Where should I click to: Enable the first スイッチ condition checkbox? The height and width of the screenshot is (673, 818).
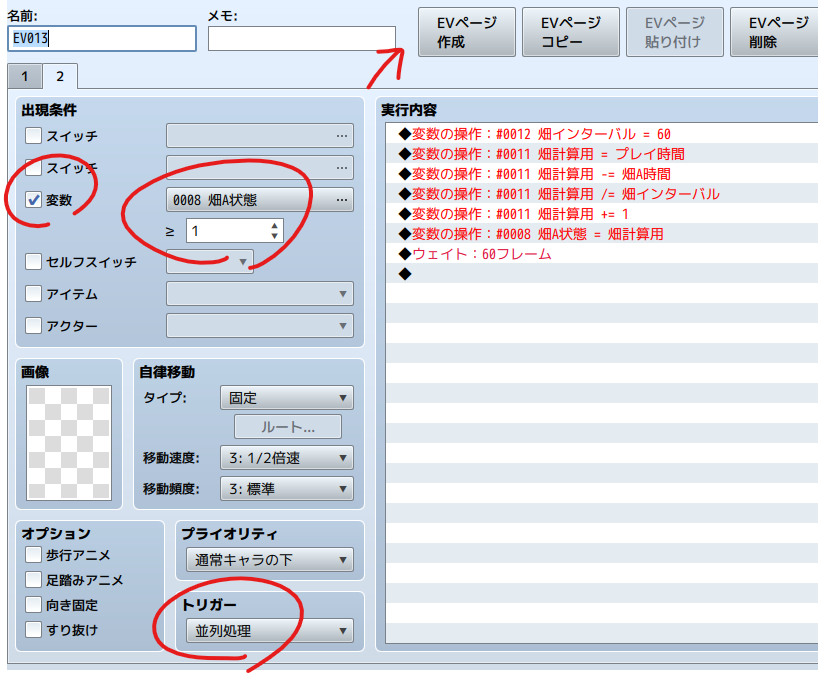coord(33,136)
